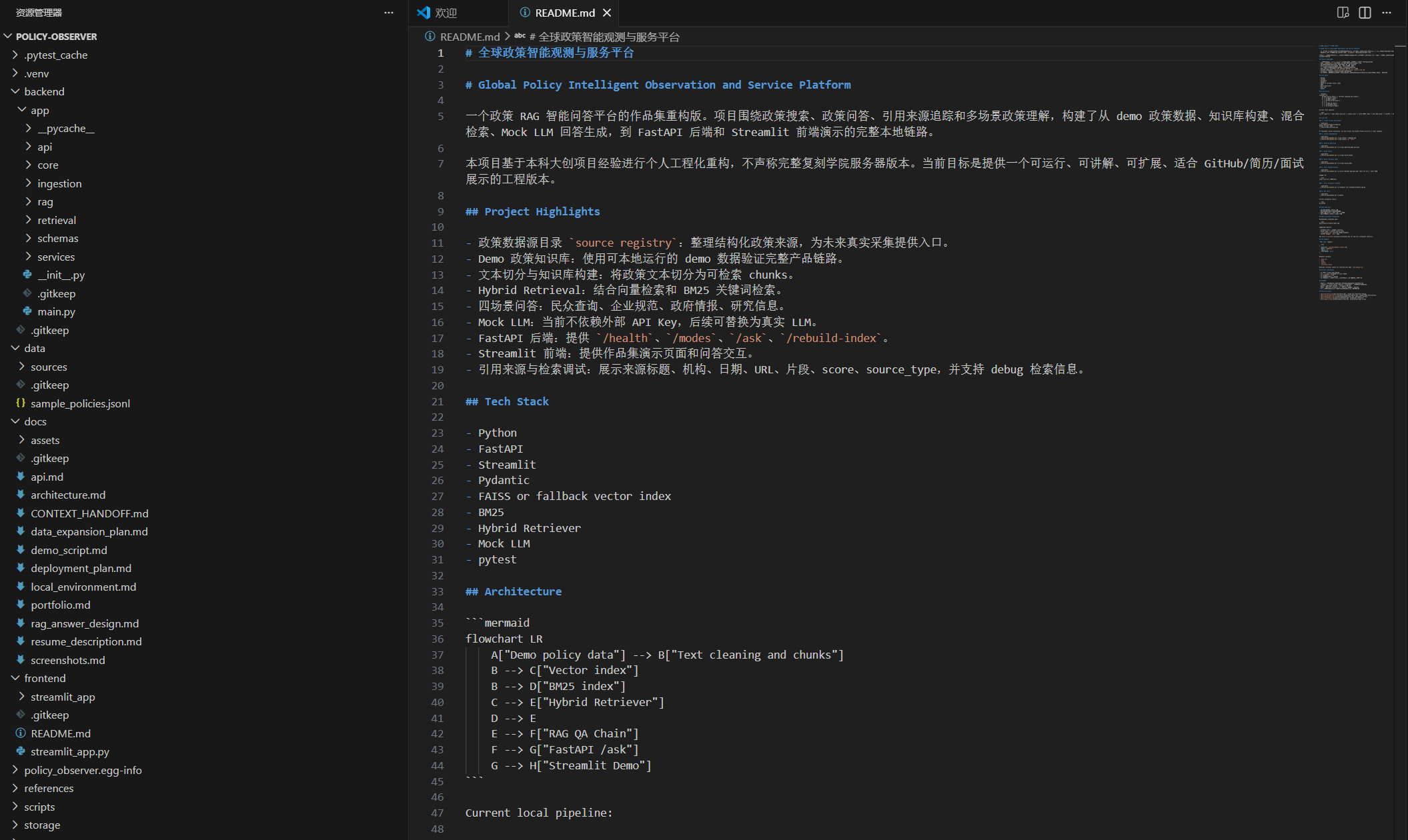The width and height of the screenshot is (1408, 840).
Task: Expand the references folder
Action: pos(15,788)
